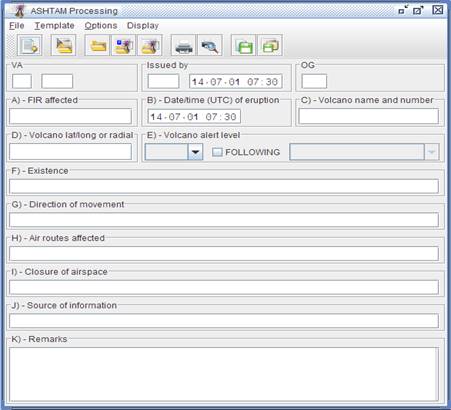Screen dimensions: 451x410
Task: Click the folder icon with blue square
Action: (x=123, y=45)
